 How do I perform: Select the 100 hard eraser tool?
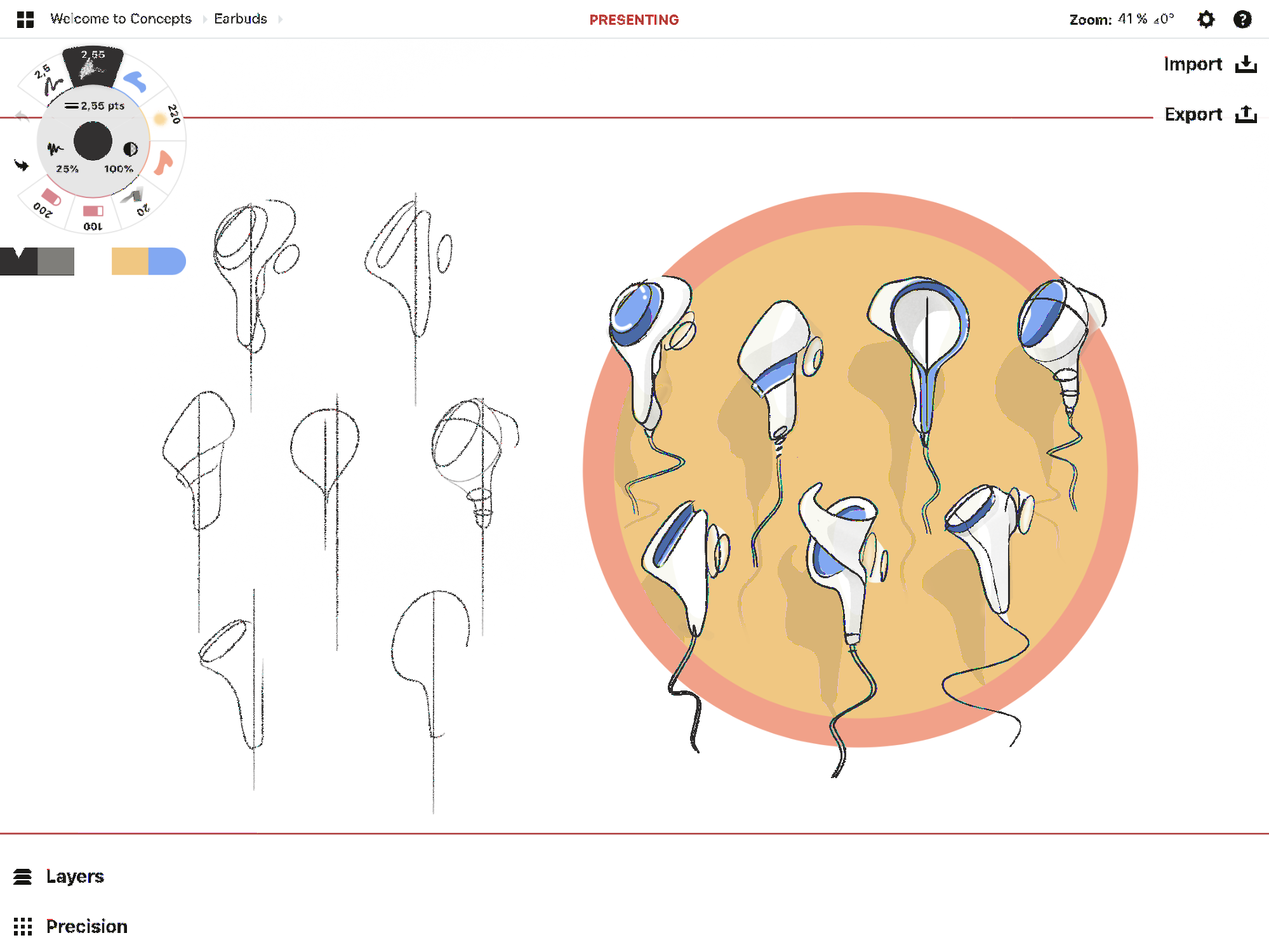(93, 216)
